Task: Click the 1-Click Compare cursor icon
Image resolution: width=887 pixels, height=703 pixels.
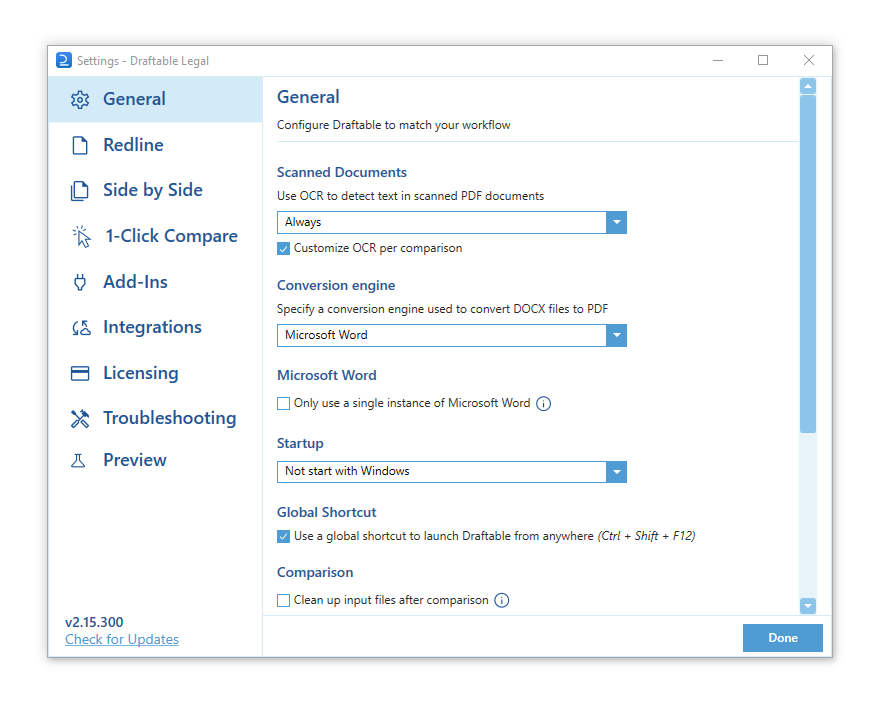Action: click(x=81, y=236)
